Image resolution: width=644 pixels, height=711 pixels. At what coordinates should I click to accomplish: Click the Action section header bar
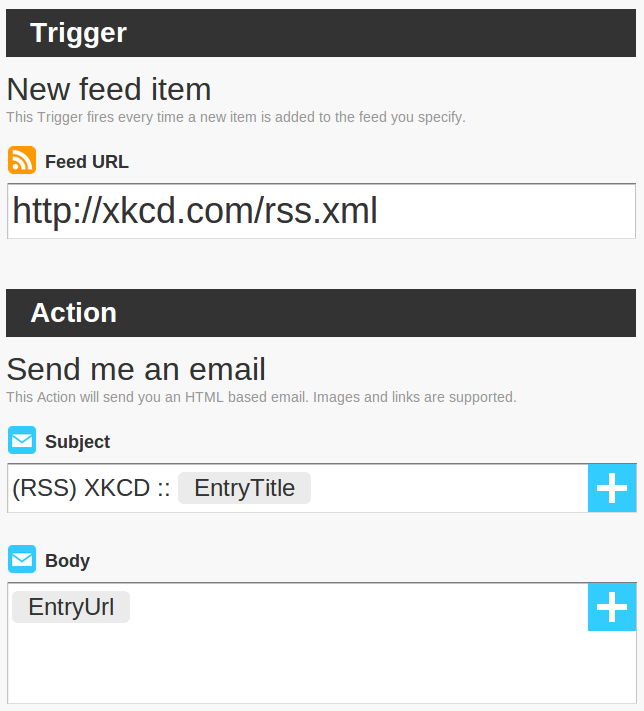[321, 313]
